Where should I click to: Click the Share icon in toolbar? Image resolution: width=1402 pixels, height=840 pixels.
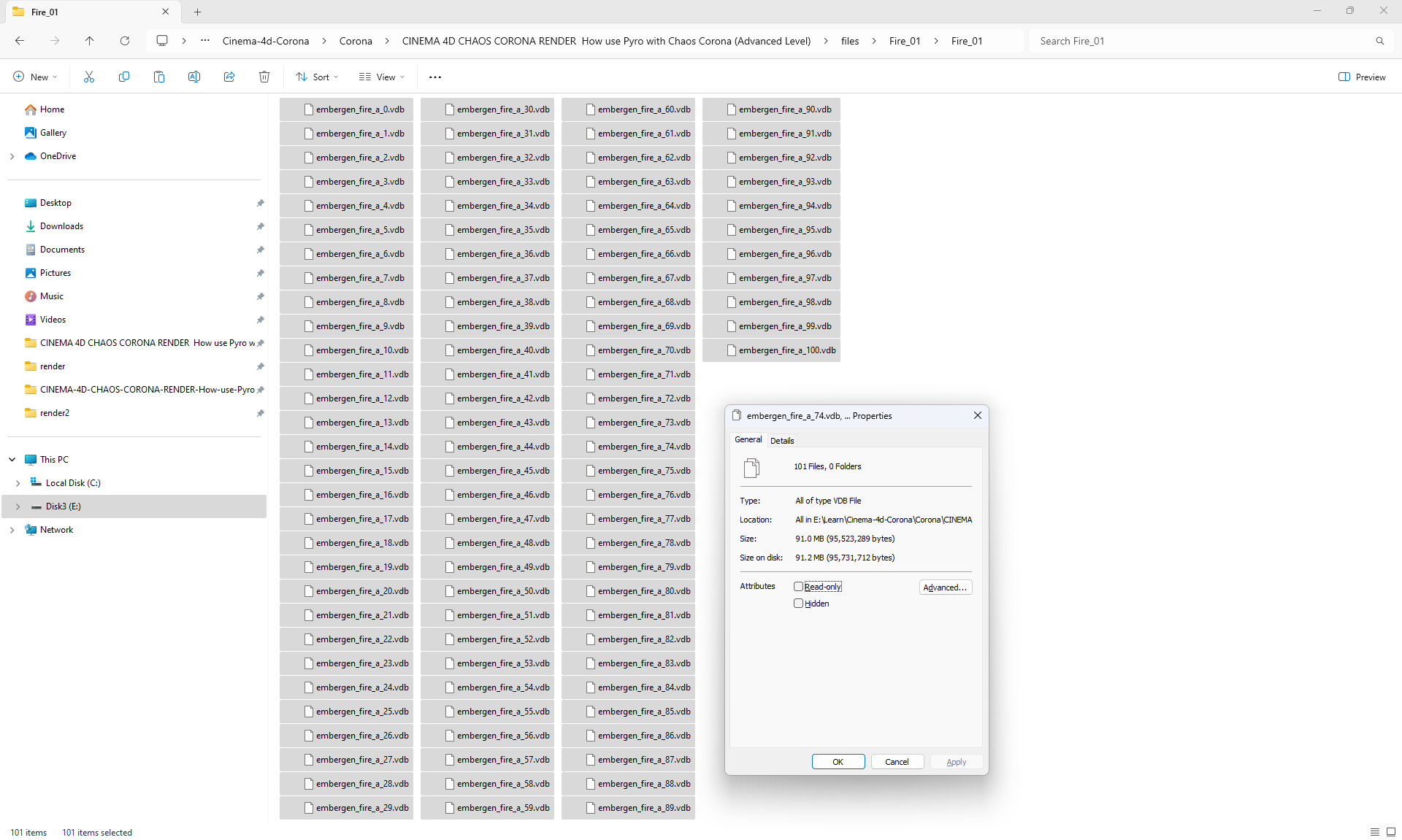[x=229, y=77]
